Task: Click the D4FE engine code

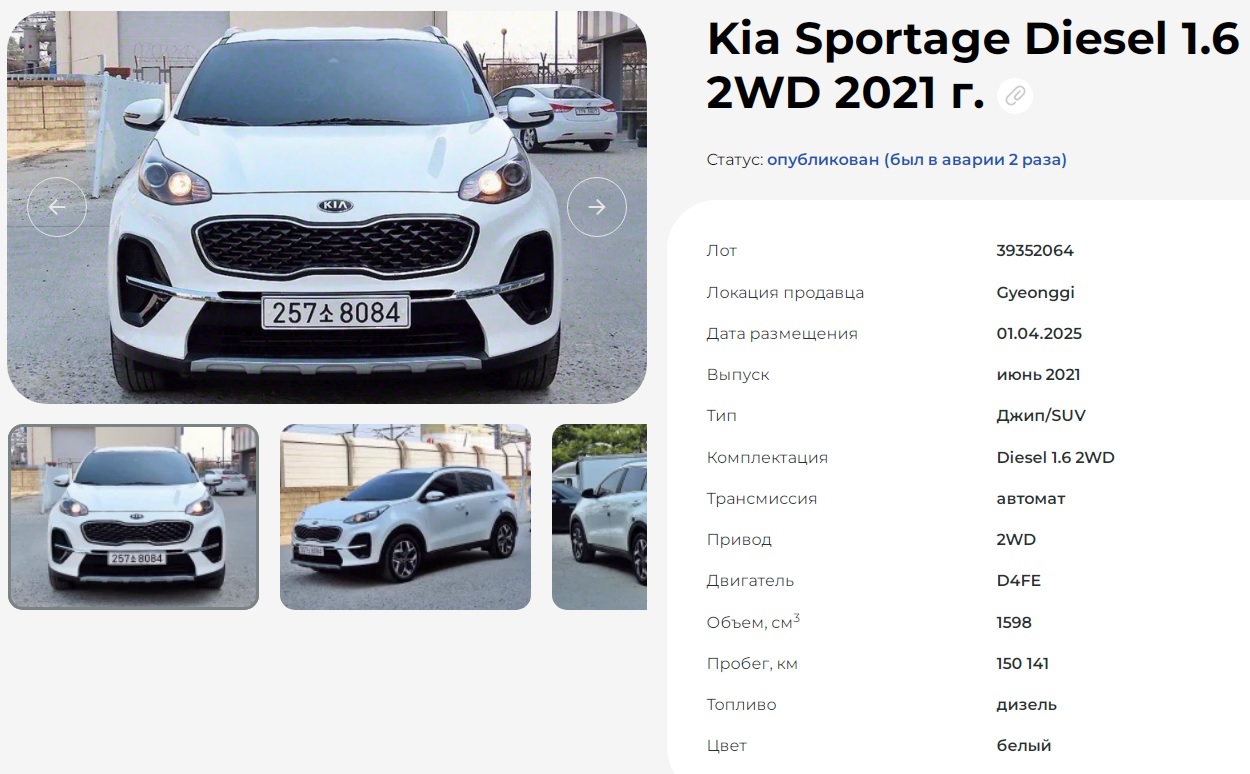Action: coord(1019,581)
